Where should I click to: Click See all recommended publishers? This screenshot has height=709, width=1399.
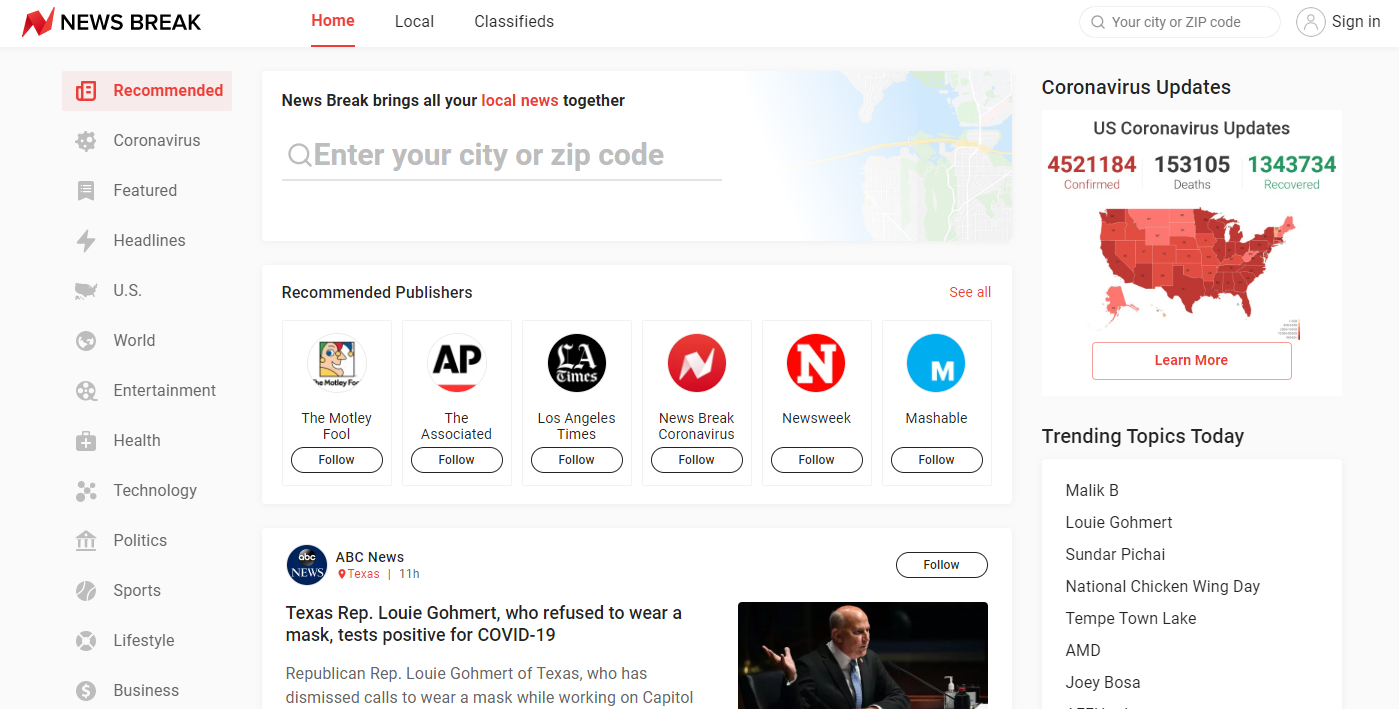[x=970, y=292]
